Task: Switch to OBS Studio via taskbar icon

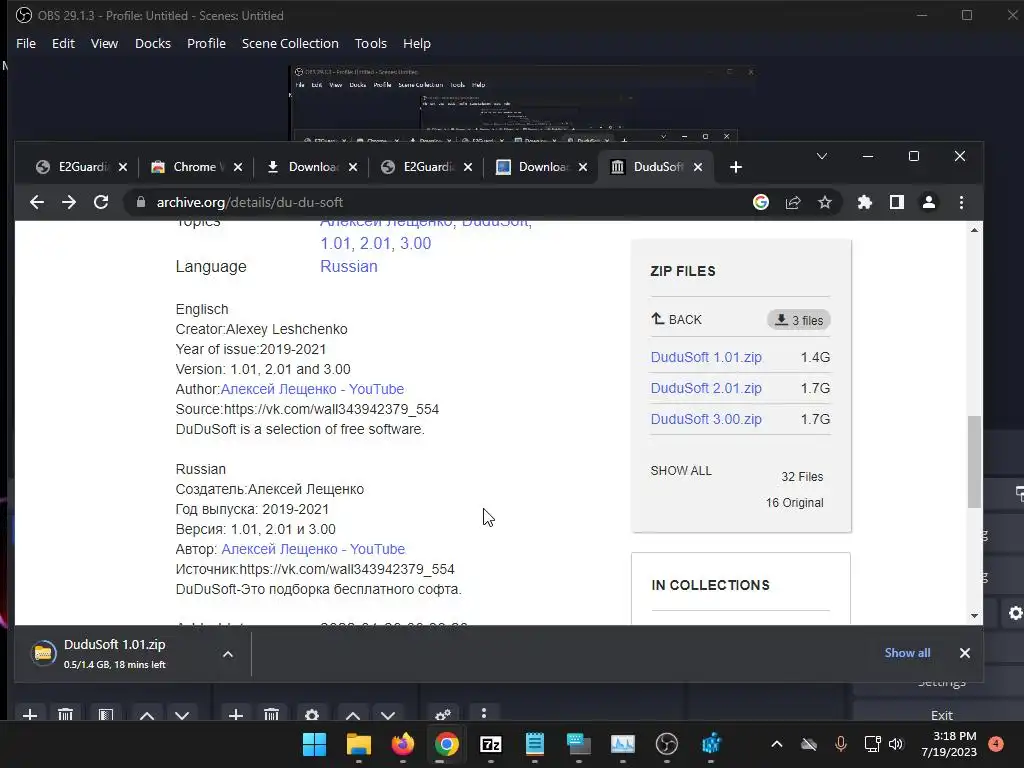Action: click(x=667, y=744)
